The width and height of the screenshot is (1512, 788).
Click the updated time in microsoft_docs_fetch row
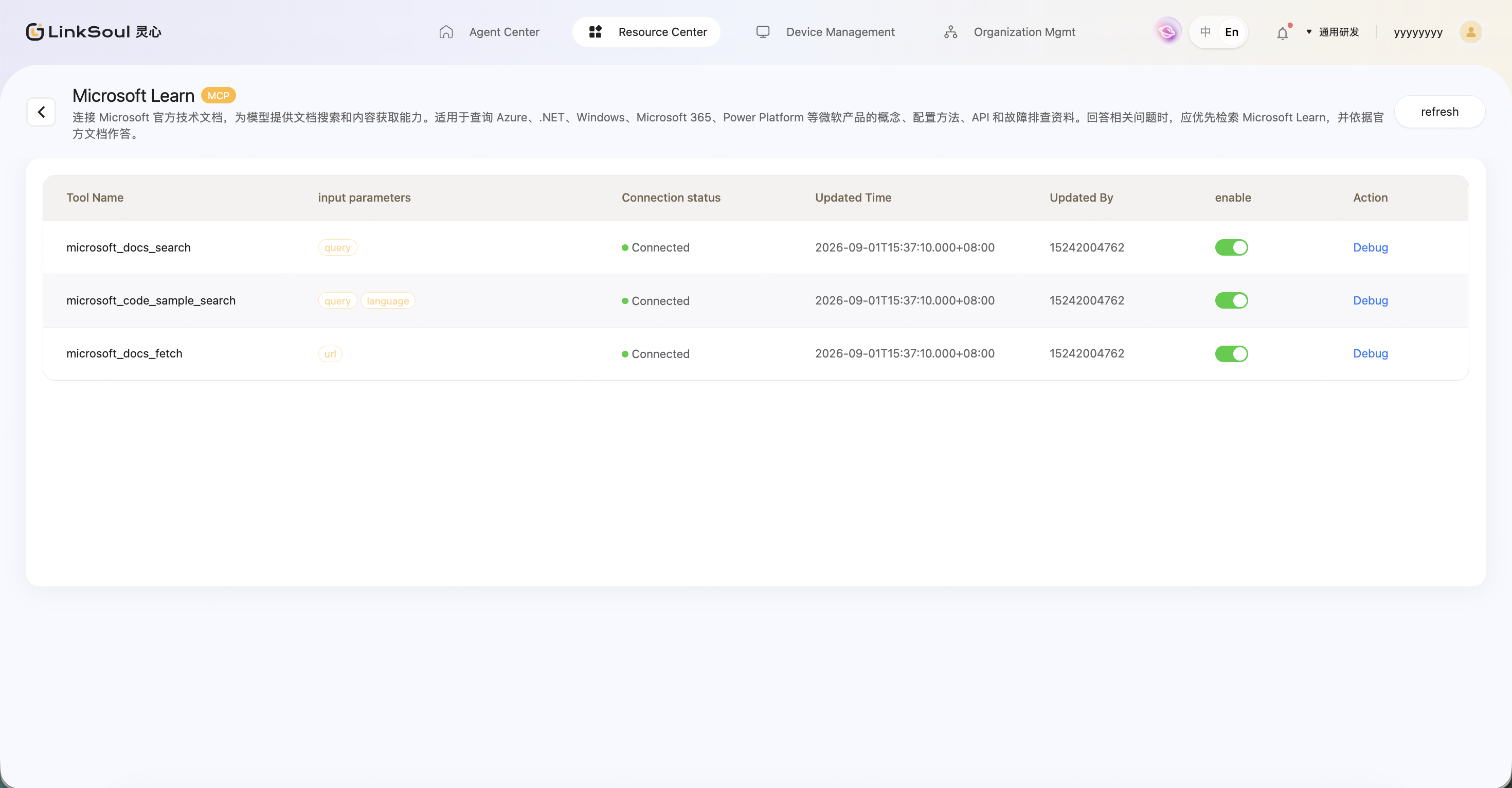coord(905,353)
